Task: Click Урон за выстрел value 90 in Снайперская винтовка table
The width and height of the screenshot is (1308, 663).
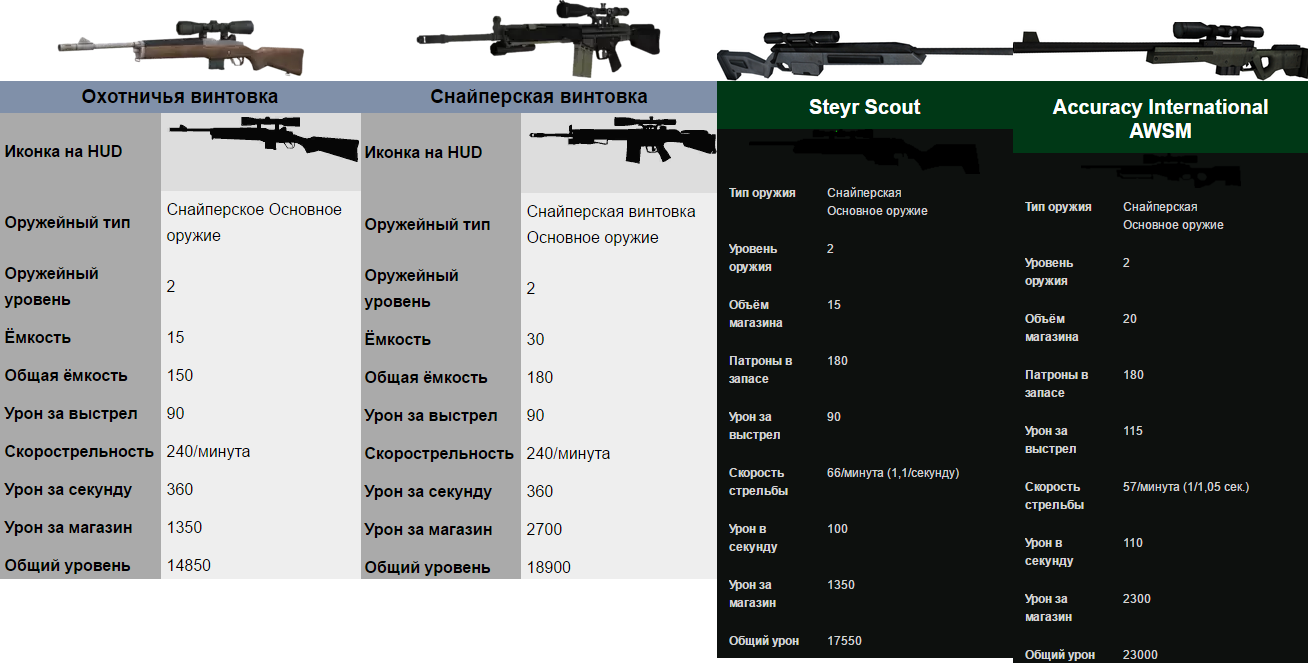Action: coord(535,415)
